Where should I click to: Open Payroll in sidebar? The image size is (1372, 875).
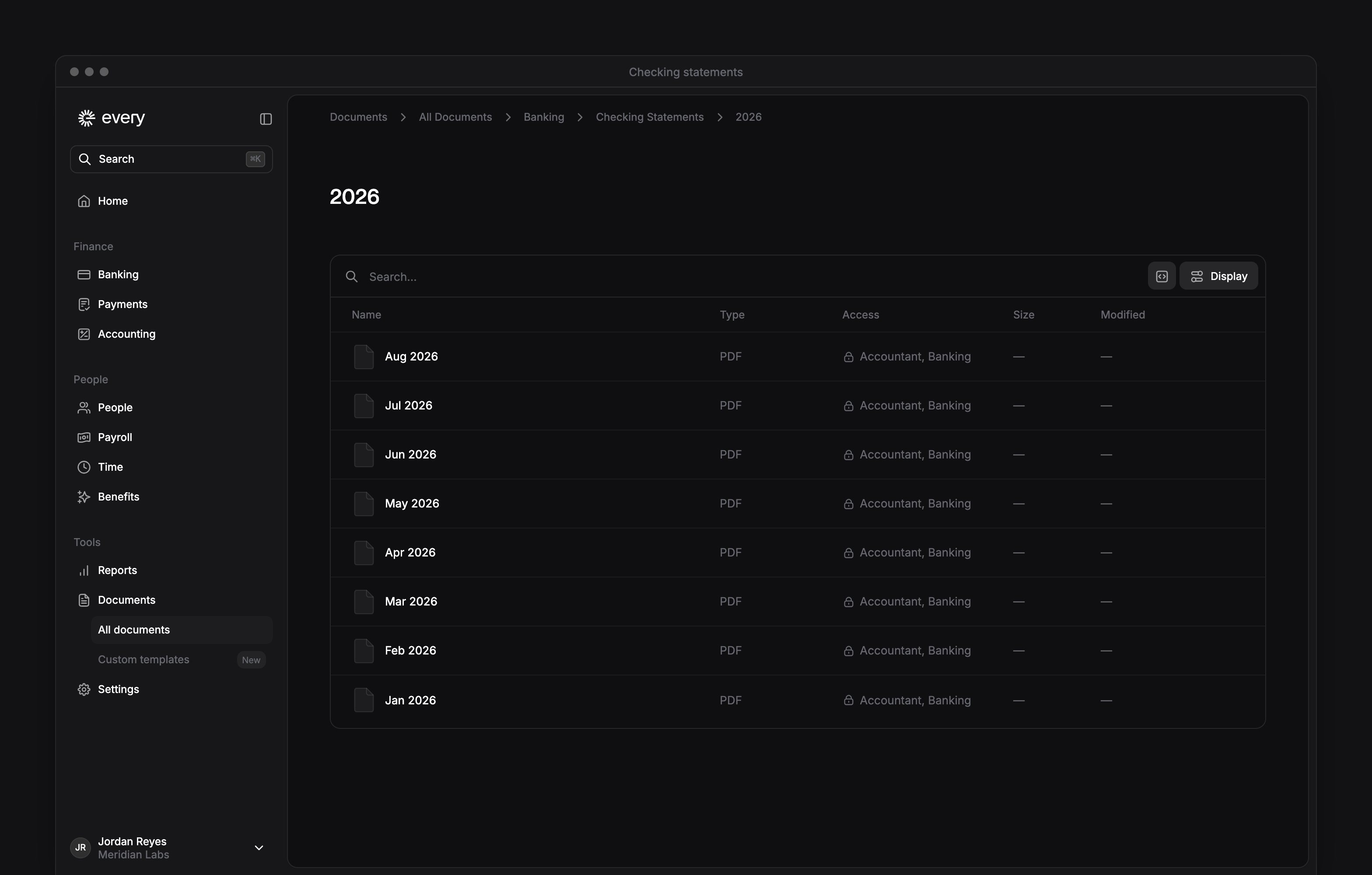pyautogui.click(x=171, y=437)
